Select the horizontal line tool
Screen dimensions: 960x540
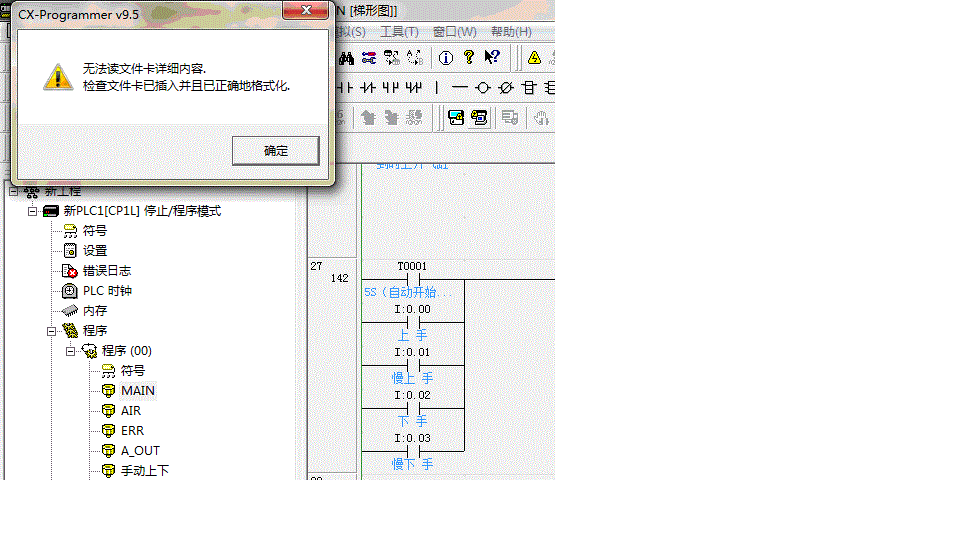tap(461, 88)
